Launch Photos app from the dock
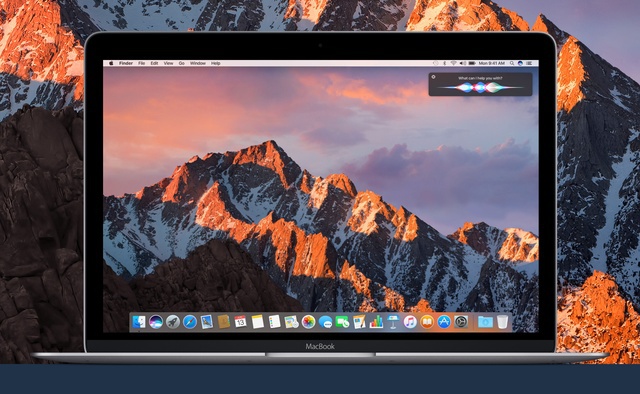Image resolution: width=640 pixels, height=394 pixels. pos(308,322)
